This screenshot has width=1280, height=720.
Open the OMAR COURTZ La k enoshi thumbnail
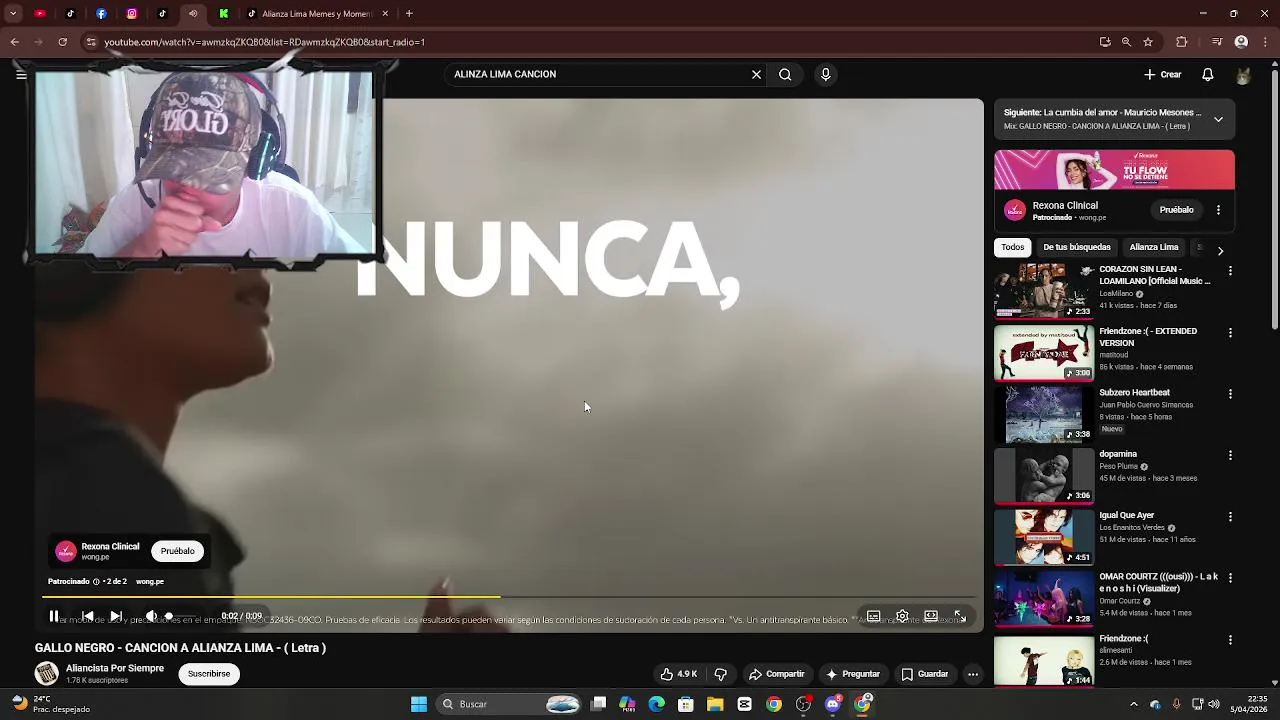point(1043,598)
